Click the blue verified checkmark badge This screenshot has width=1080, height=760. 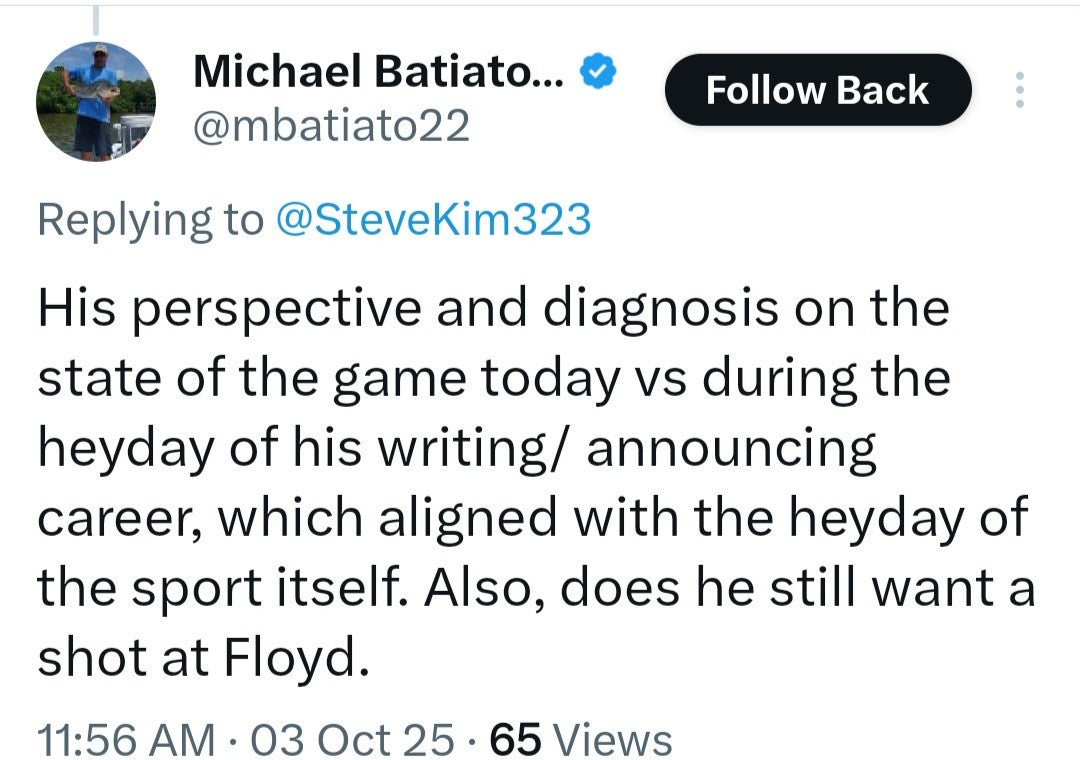599,72
